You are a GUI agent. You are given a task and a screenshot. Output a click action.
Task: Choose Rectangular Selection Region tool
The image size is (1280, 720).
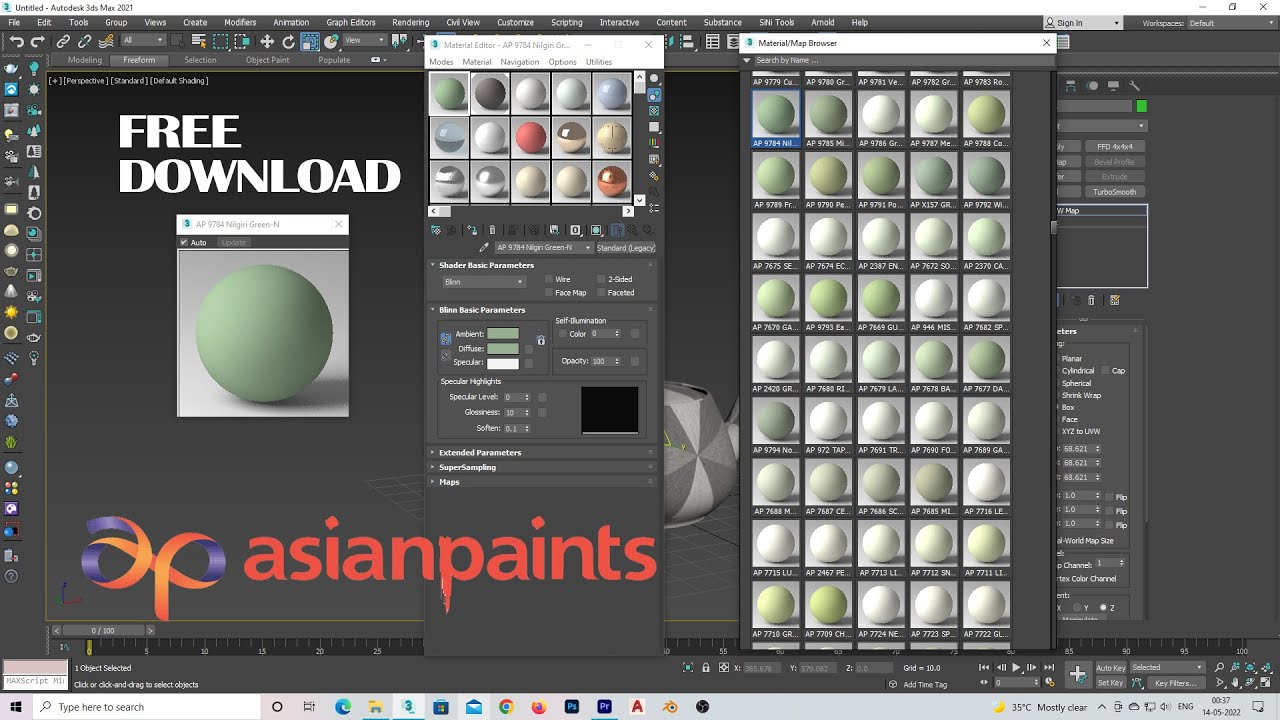(220, 41)
